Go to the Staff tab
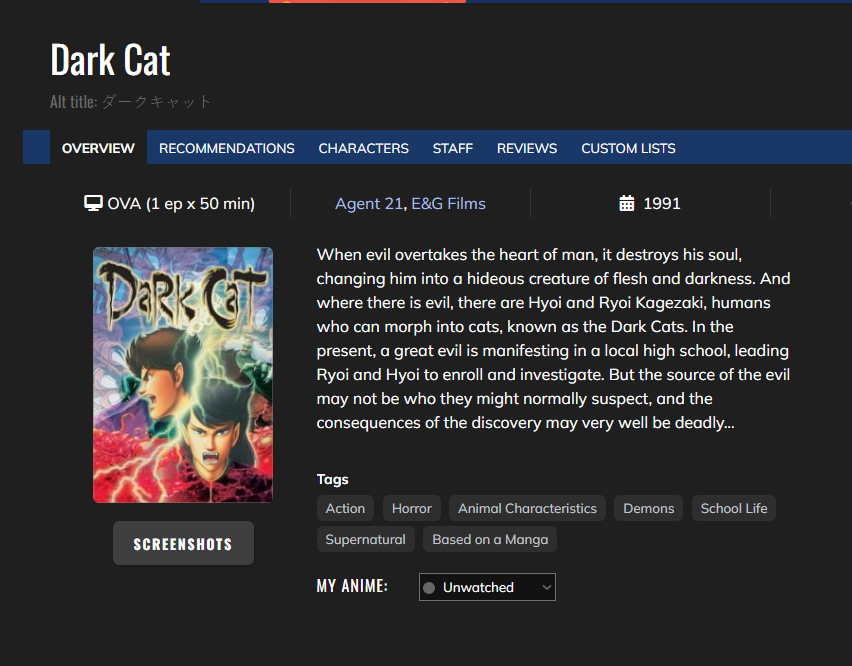 point(452,148)
